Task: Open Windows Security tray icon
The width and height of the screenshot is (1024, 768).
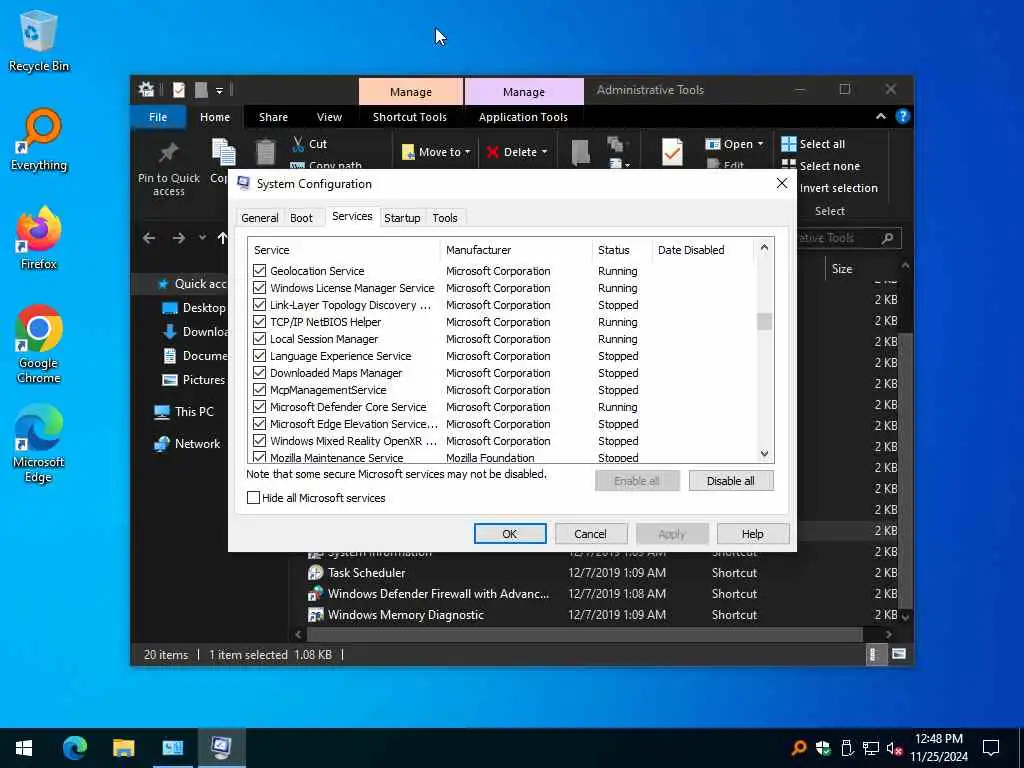Action: tap(822, 748)
